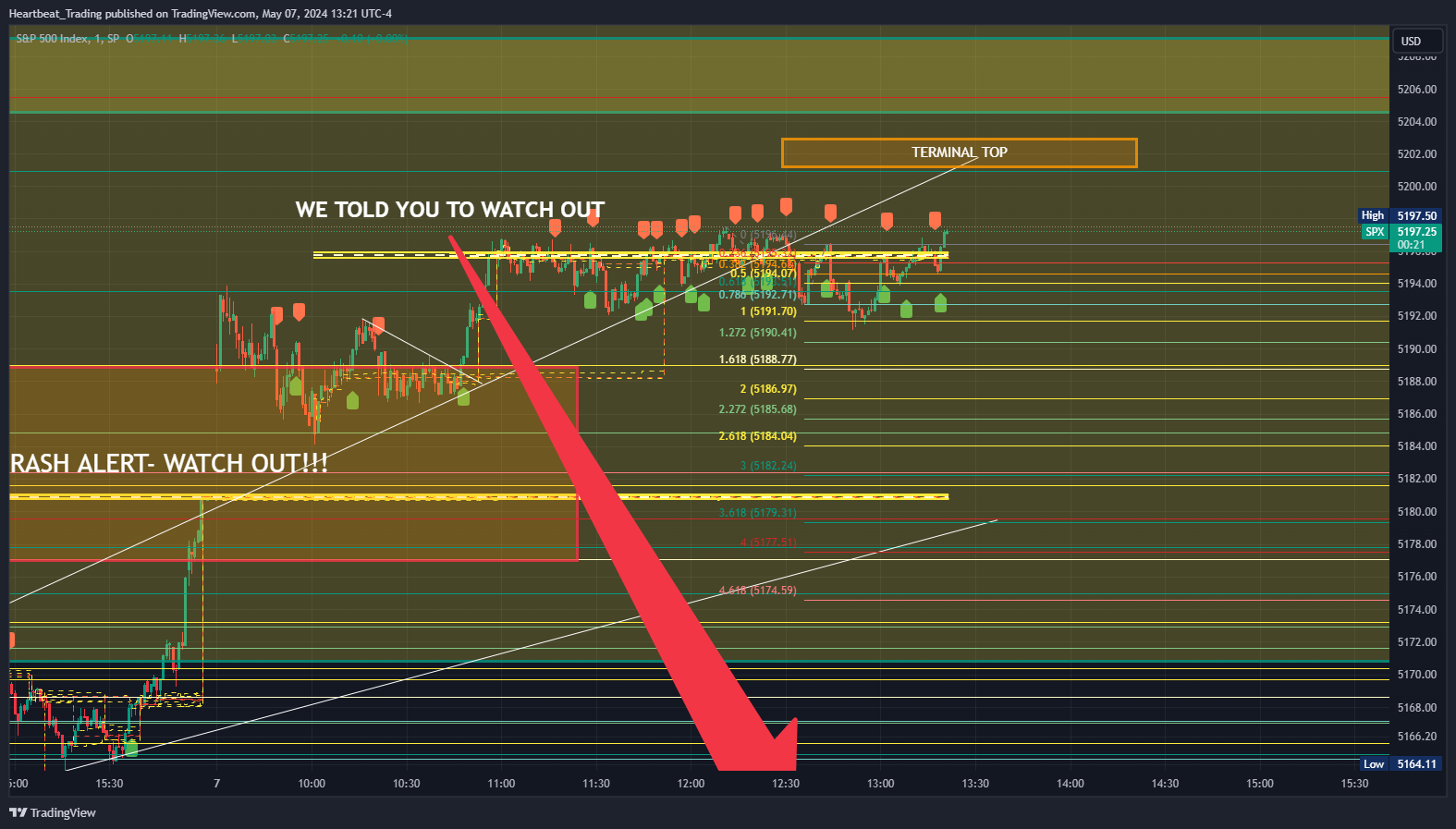Click the 13:00 time axis label
1456x829 pixels.
[880, 784]
